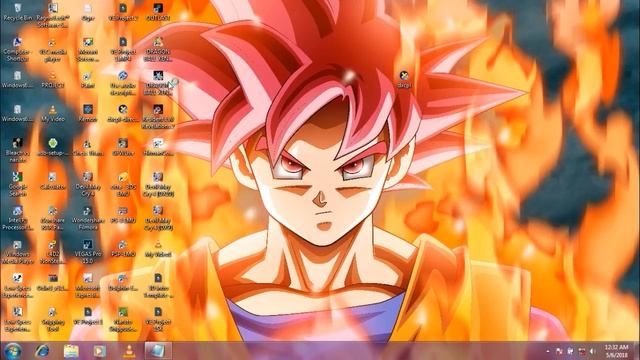Open Windows Media Player from the taskbar
This screenshot has height=360, width=640.
click(100, 351)
